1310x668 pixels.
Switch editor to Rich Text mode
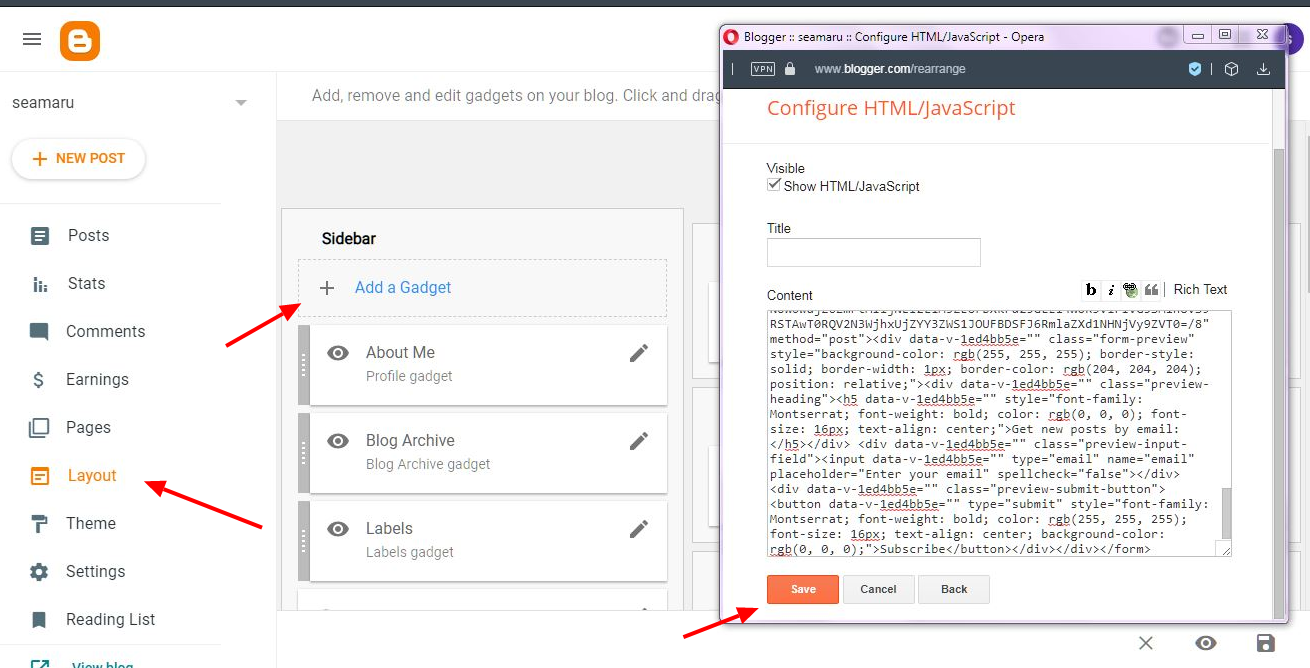(1199, 289)
